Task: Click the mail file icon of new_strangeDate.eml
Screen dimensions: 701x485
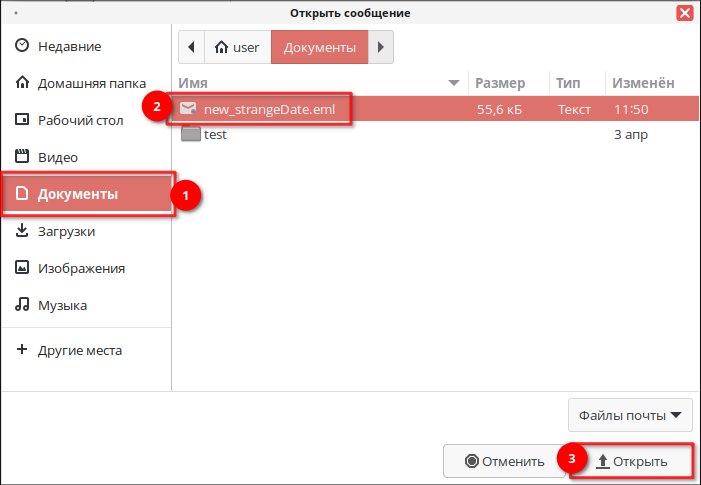Action: [189, 109]
